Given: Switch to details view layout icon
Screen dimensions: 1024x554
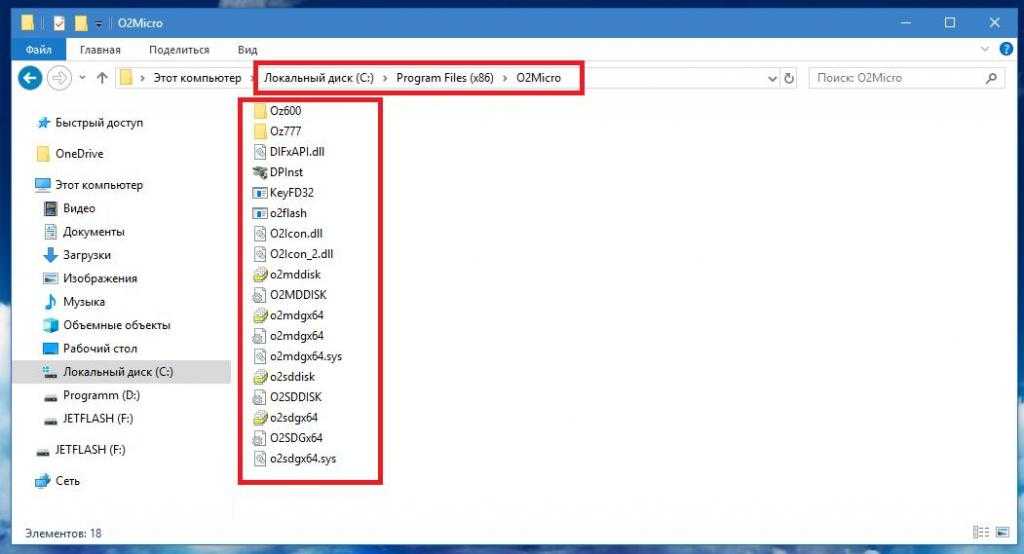Looking at the screenshot, I should (x=981, y=532).
